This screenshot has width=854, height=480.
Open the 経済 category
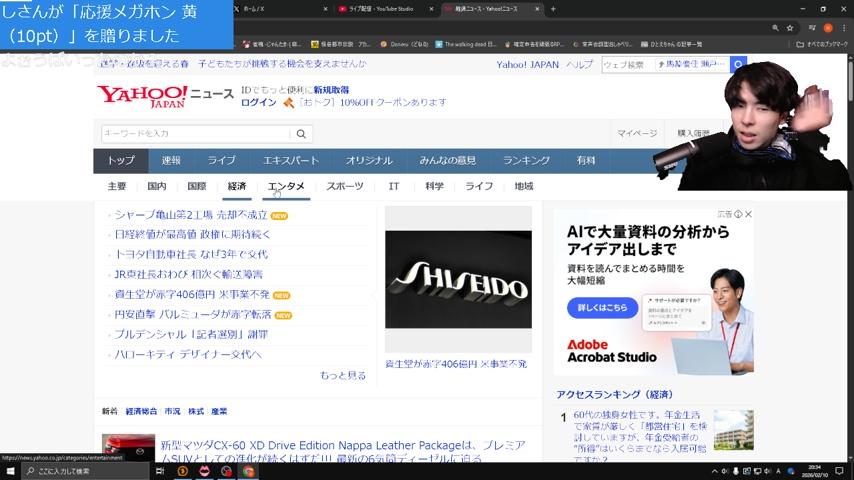pyautogui.click(x=237, y=186)
